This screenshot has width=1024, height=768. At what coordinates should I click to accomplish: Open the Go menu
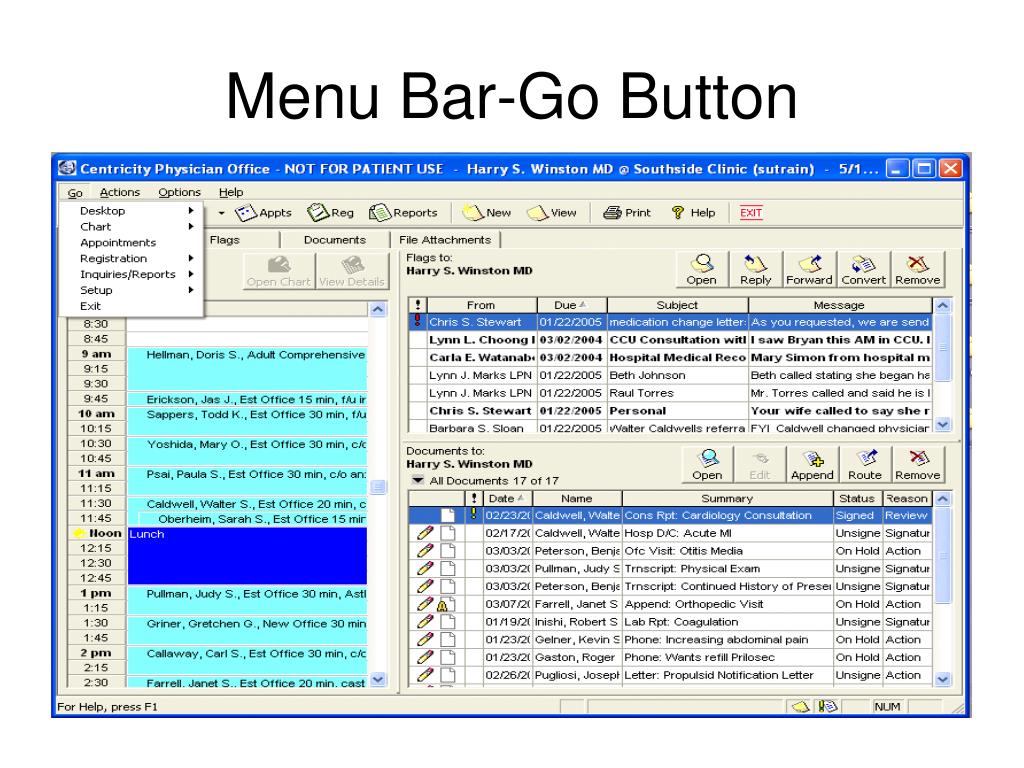coord(75,193)
